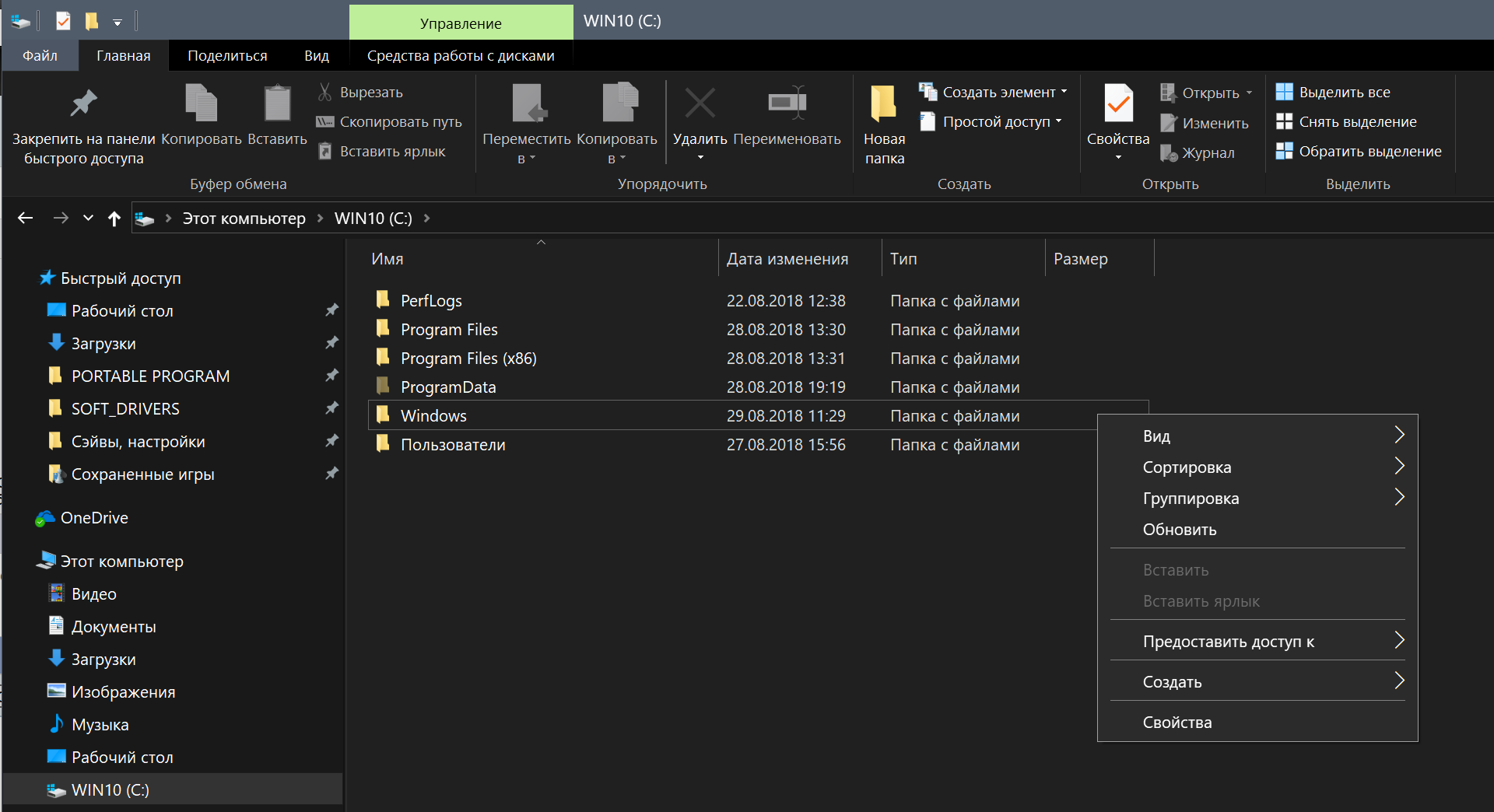Switch to the Поделиться ribbon tab

coord(227,55)
